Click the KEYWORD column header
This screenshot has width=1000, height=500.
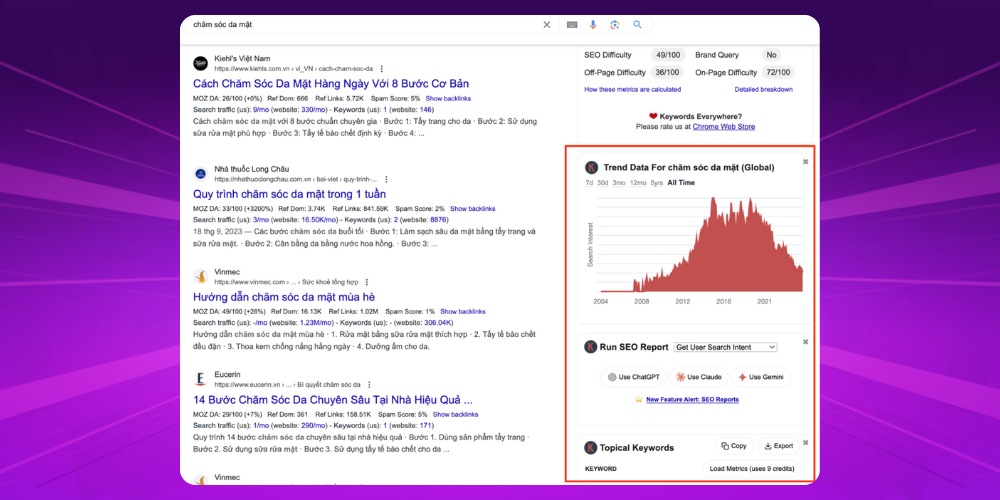[601, 469]
